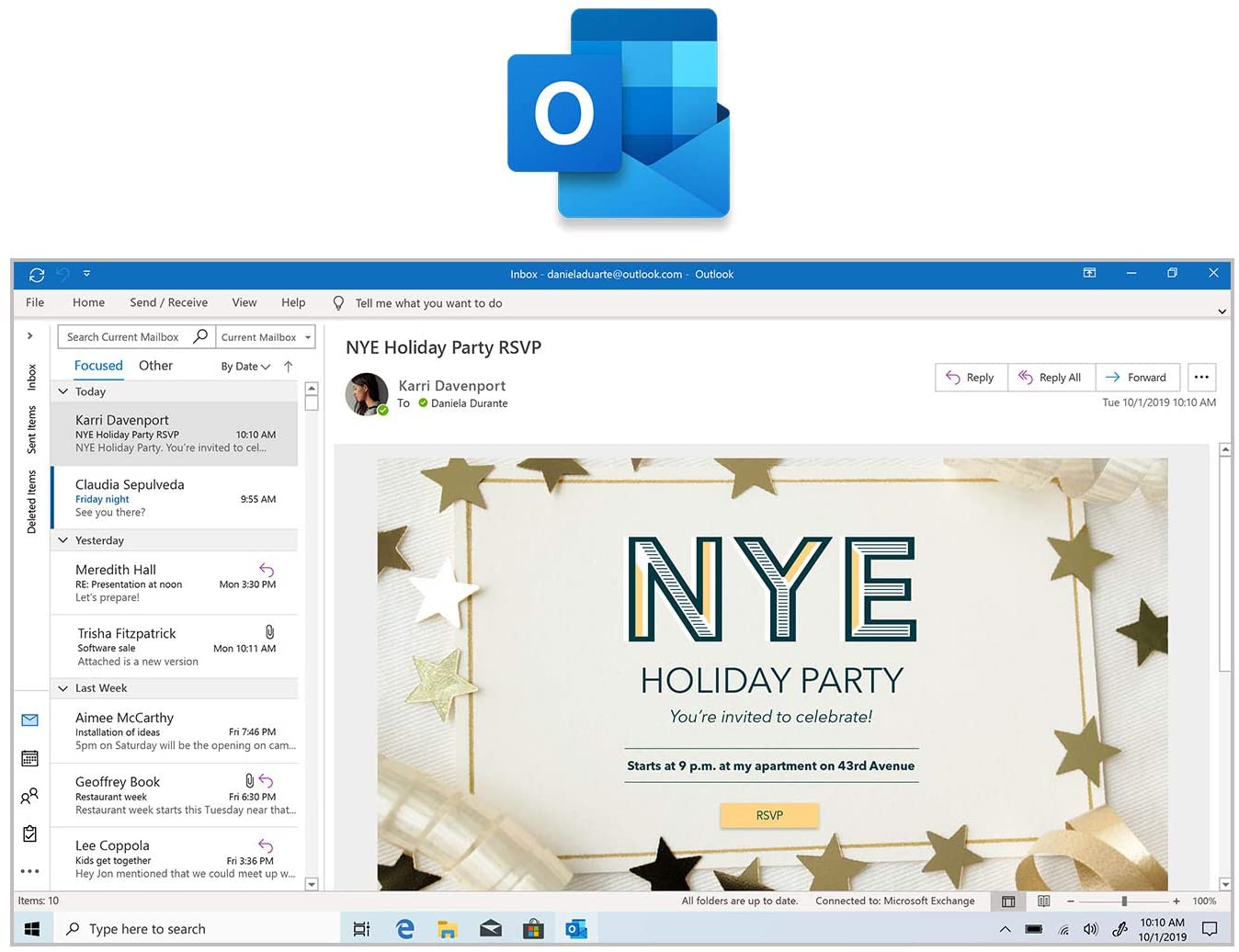Click the Mail envelope icon in sidebar
Viewport: 1239px width, 952px height.
29,720
